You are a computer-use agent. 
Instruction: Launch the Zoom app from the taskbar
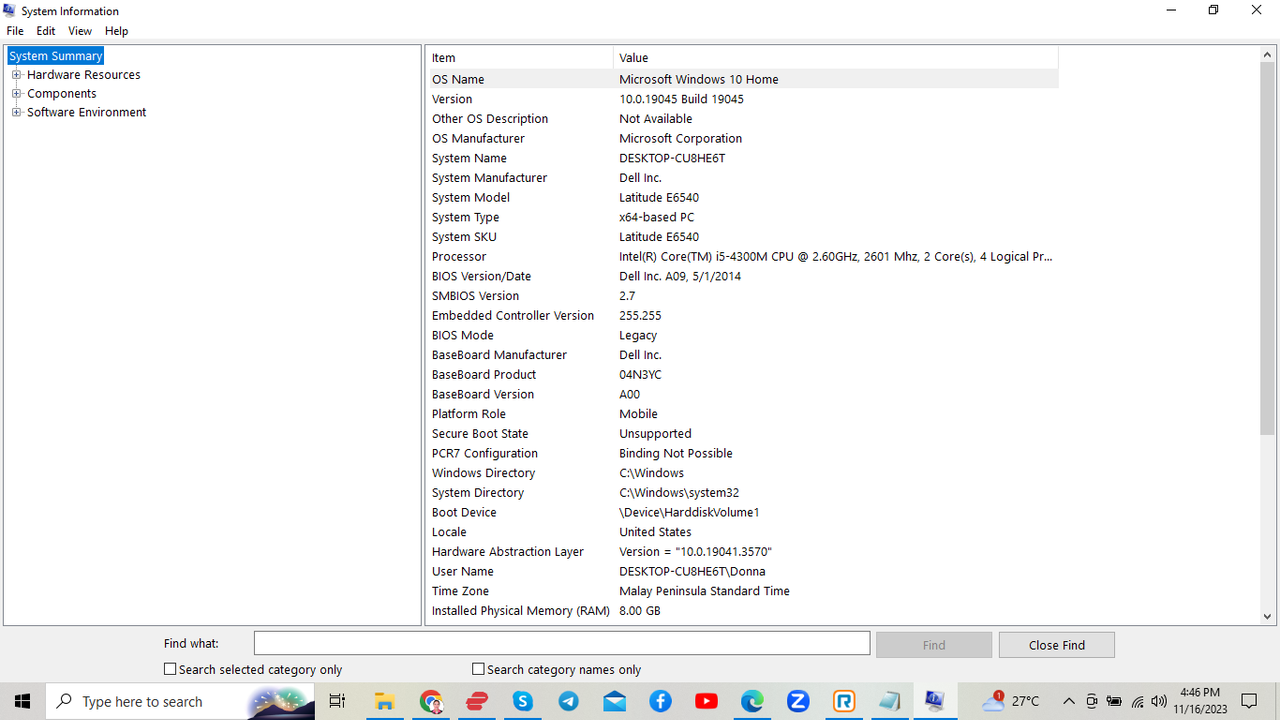pyautogui.click(x=798, y=701)
